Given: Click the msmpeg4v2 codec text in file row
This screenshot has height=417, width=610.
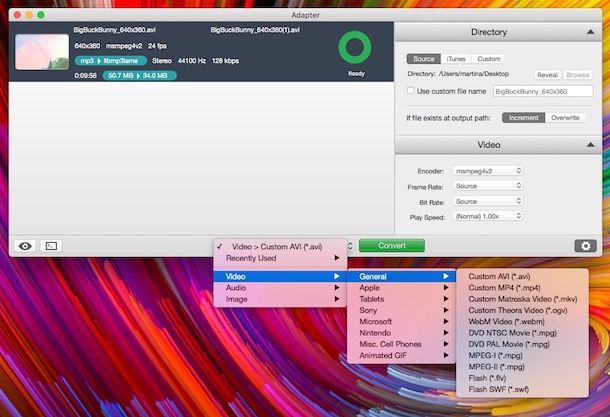Looking at the screenshot, I should (124, 46).
